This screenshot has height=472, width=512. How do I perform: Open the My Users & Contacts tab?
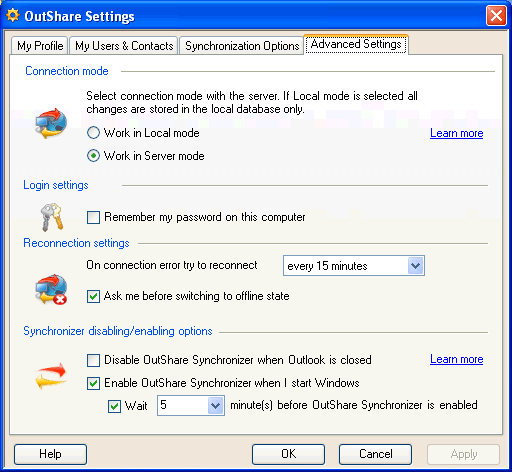pyautogui.click(x=124, y=46)
